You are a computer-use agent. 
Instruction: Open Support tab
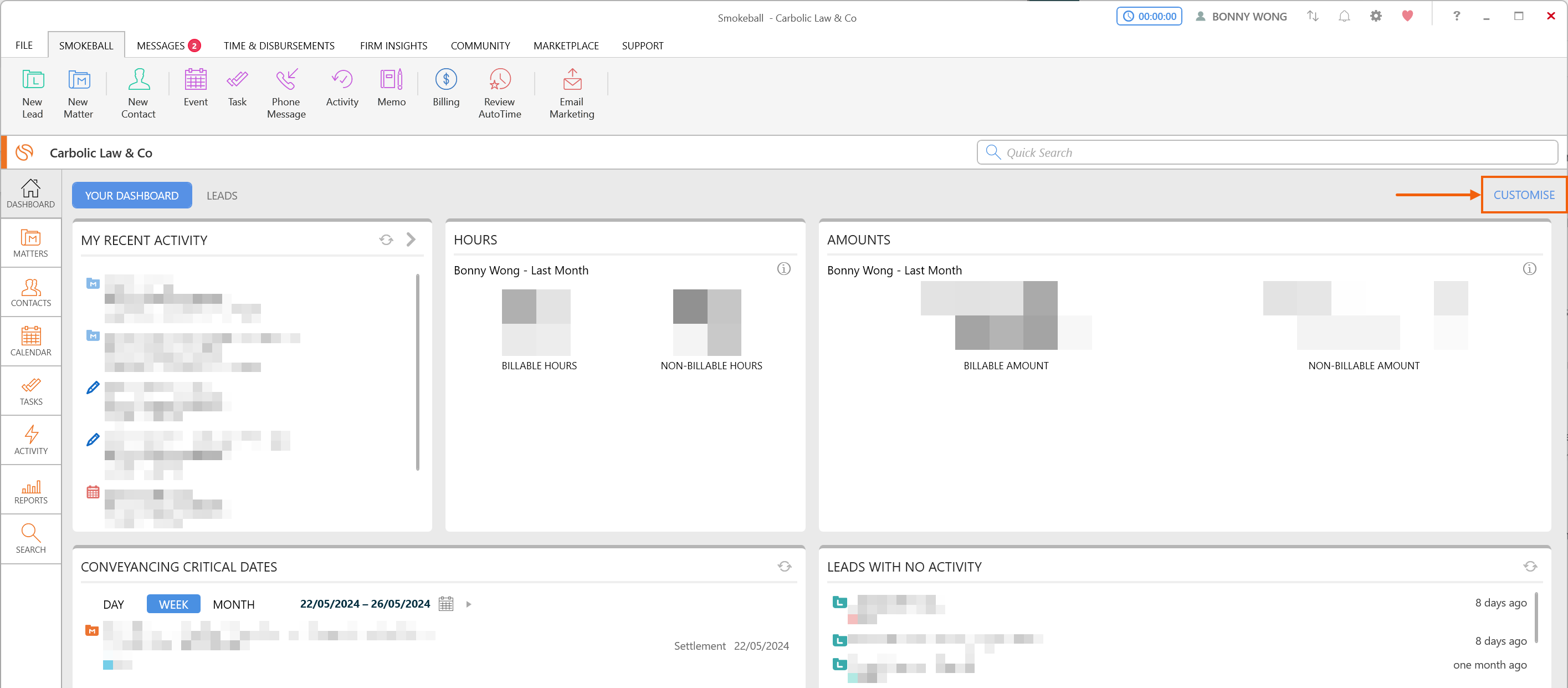(642, 45)
